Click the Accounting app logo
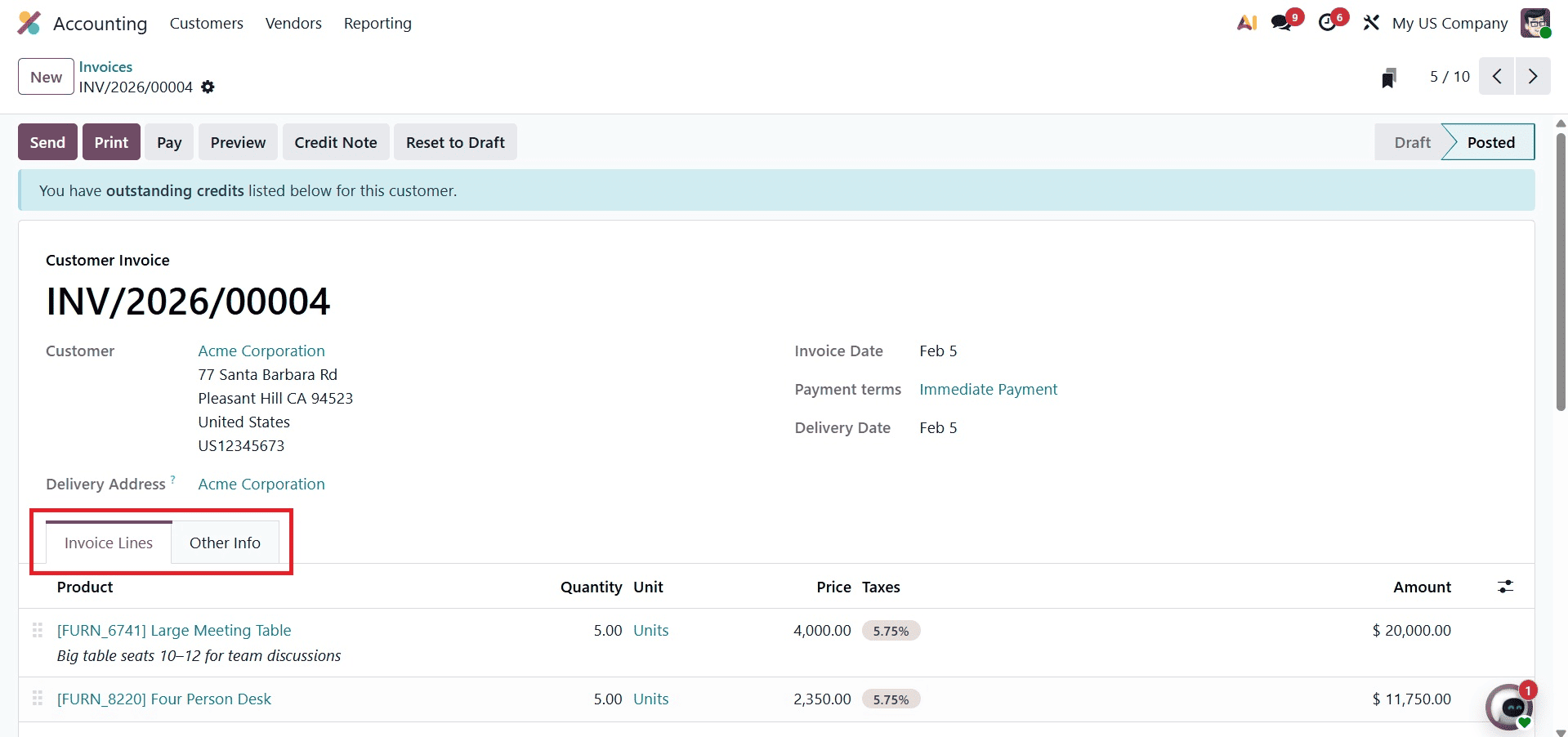Image resolution: width=1568 pixels, height=737 pixels. tap(29, 22)
